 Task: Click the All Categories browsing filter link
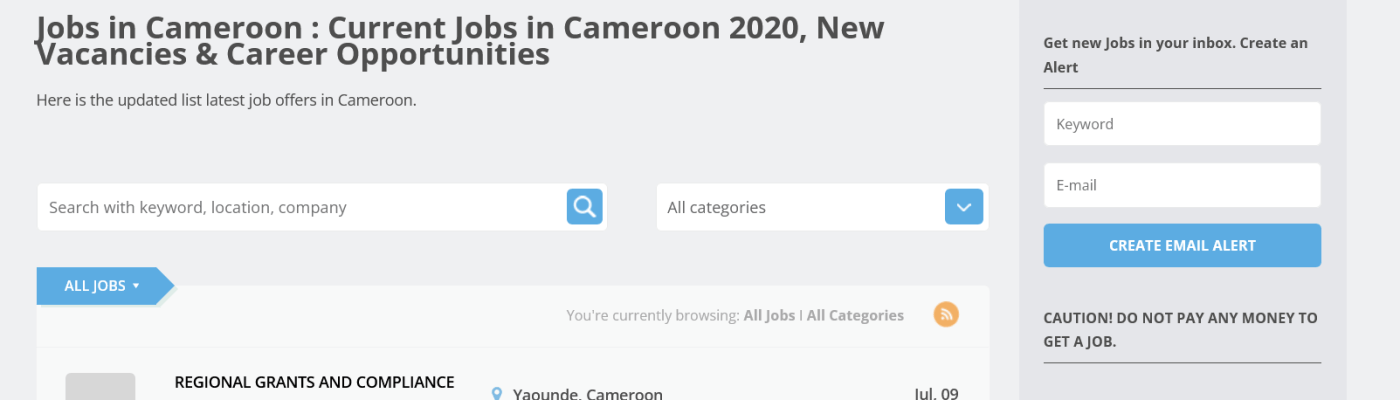[x=855, y=316]
